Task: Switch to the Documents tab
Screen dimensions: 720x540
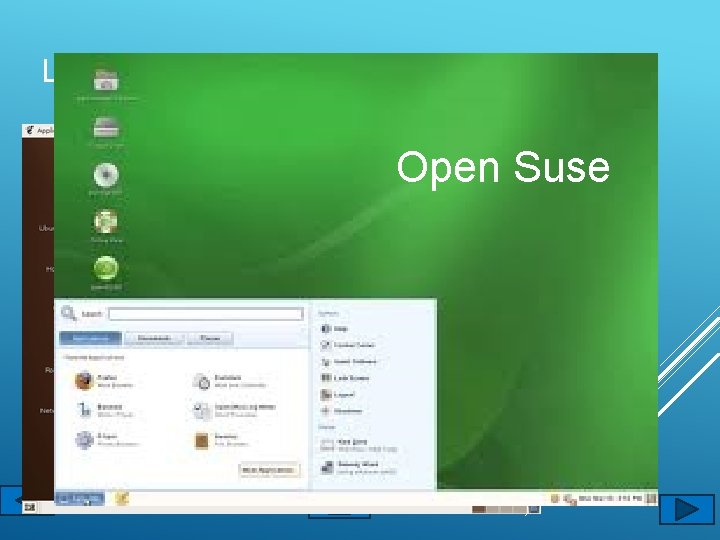Action: pos(154,338)
